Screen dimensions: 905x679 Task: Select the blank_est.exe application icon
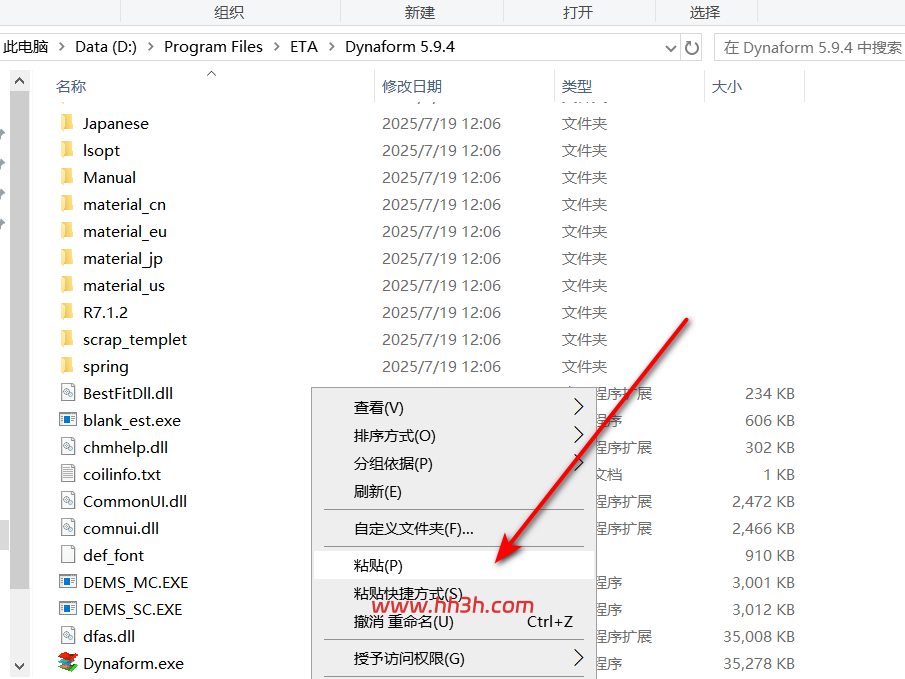tap(68, 420)
